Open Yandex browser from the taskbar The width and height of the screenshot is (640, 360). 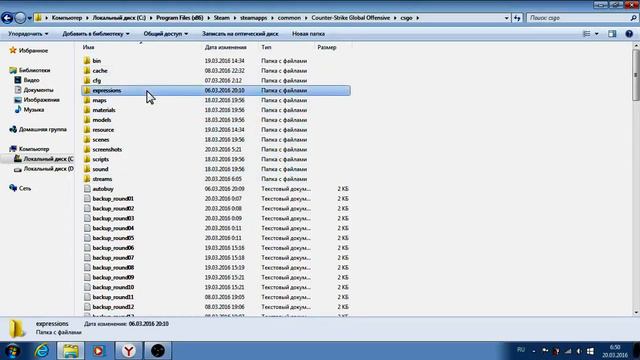coord(129,351)
